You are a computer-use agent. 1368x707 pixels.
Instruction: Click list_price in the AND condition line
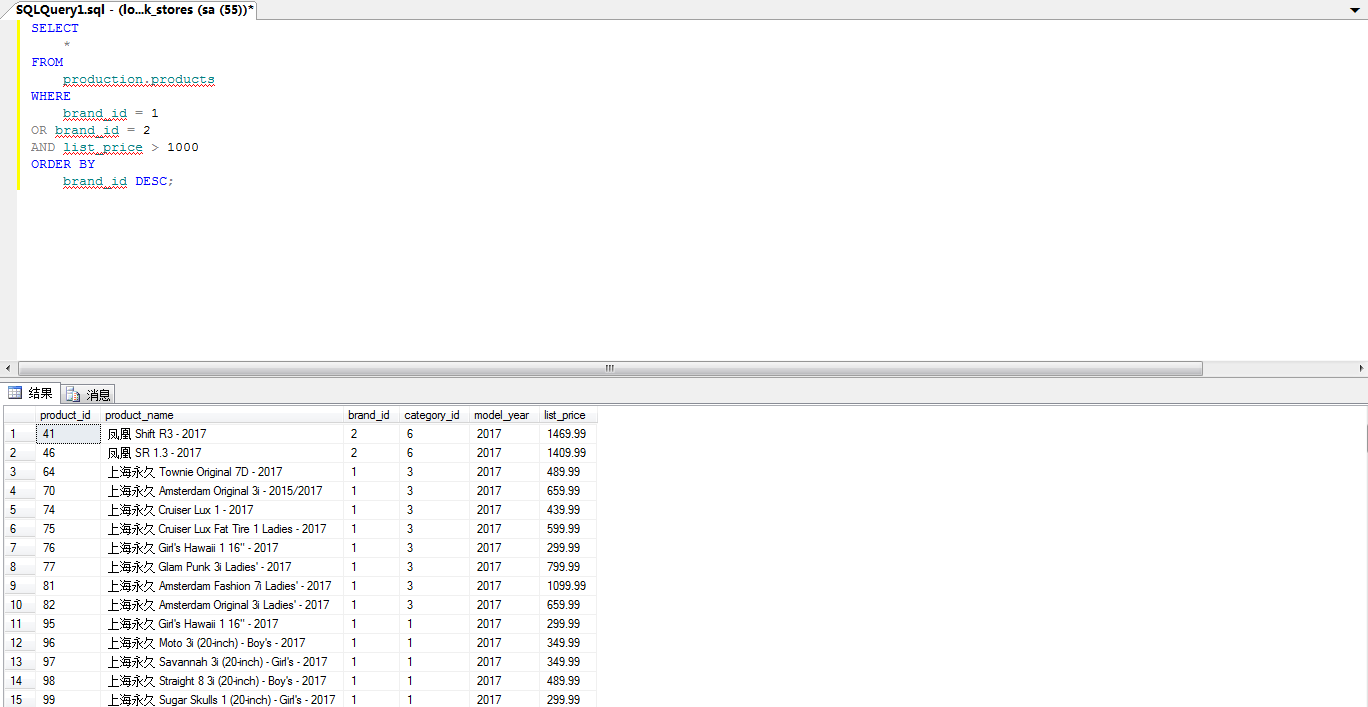(103, 147)
